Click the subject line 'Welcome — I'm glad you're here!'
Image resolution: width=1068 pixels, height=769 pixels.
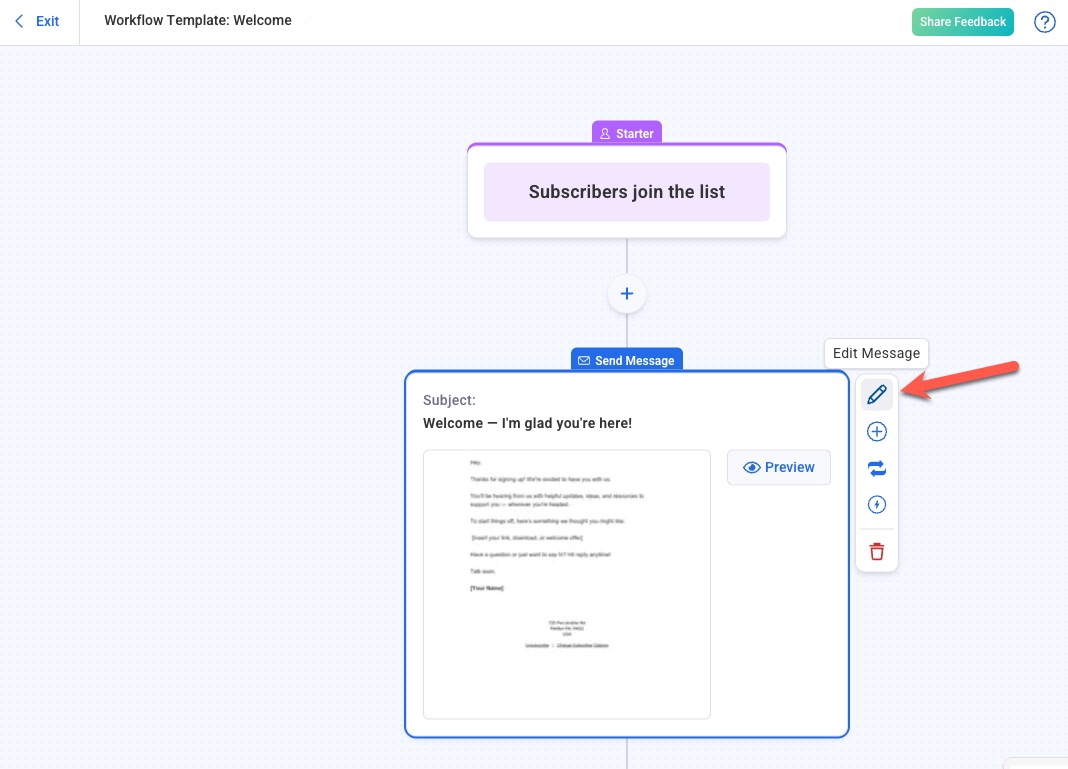click(527, 423)
